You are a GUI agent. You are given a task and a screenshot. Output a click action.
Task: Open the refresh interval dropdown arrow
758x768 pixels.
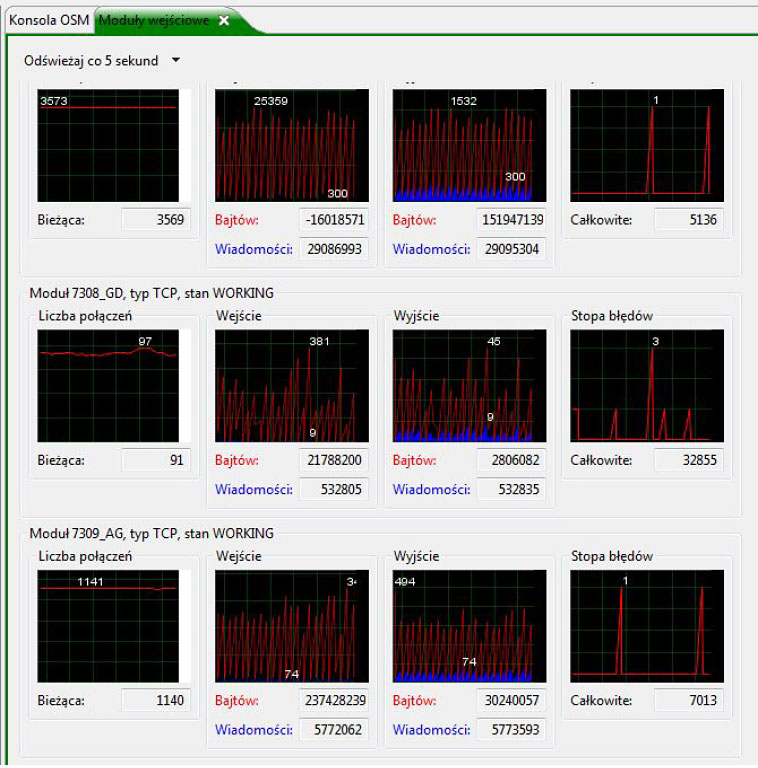pyautogui.click(x=176, y=60)
